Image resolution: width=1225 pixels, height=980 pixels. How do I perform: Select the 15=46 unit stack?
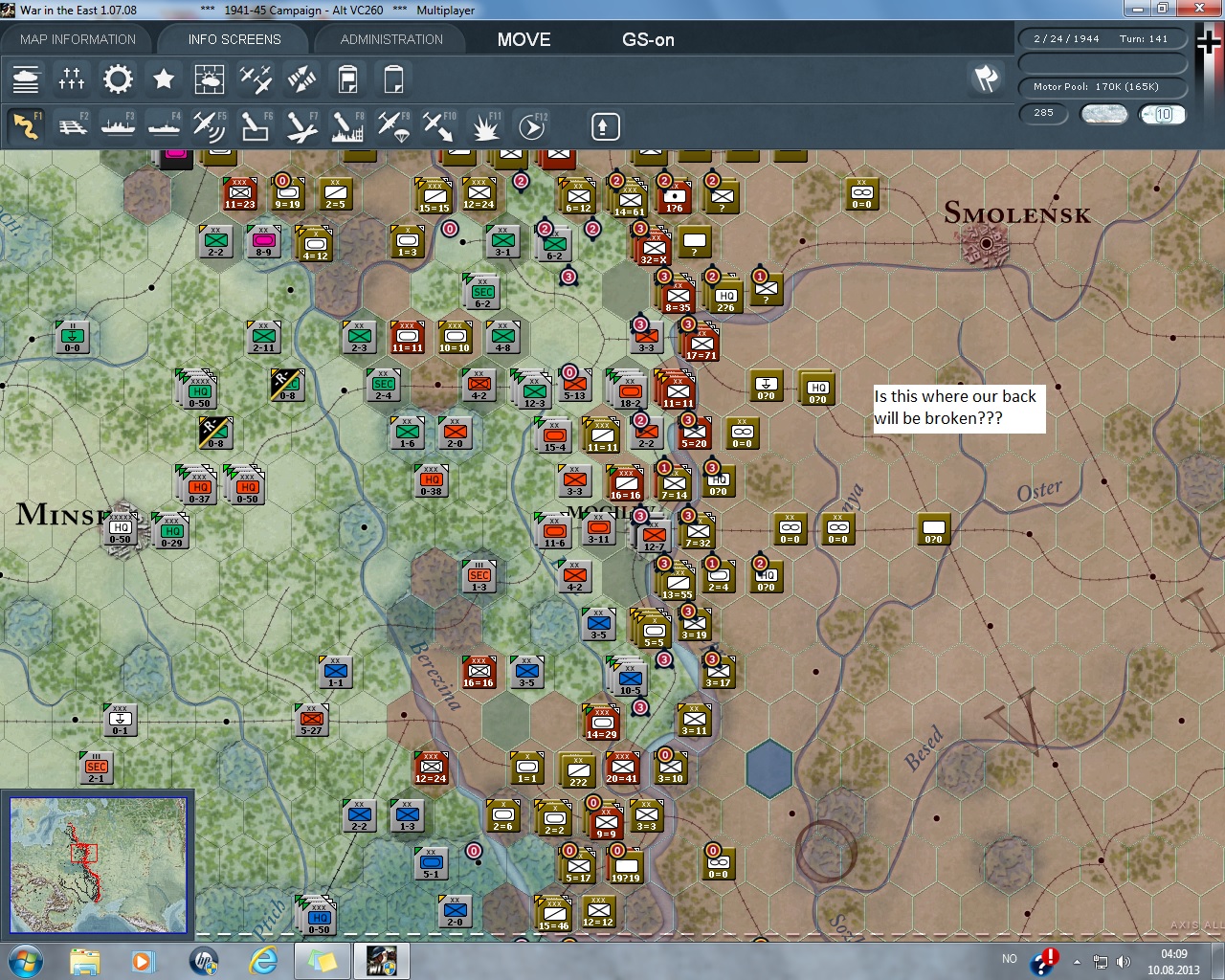point(554,914)
